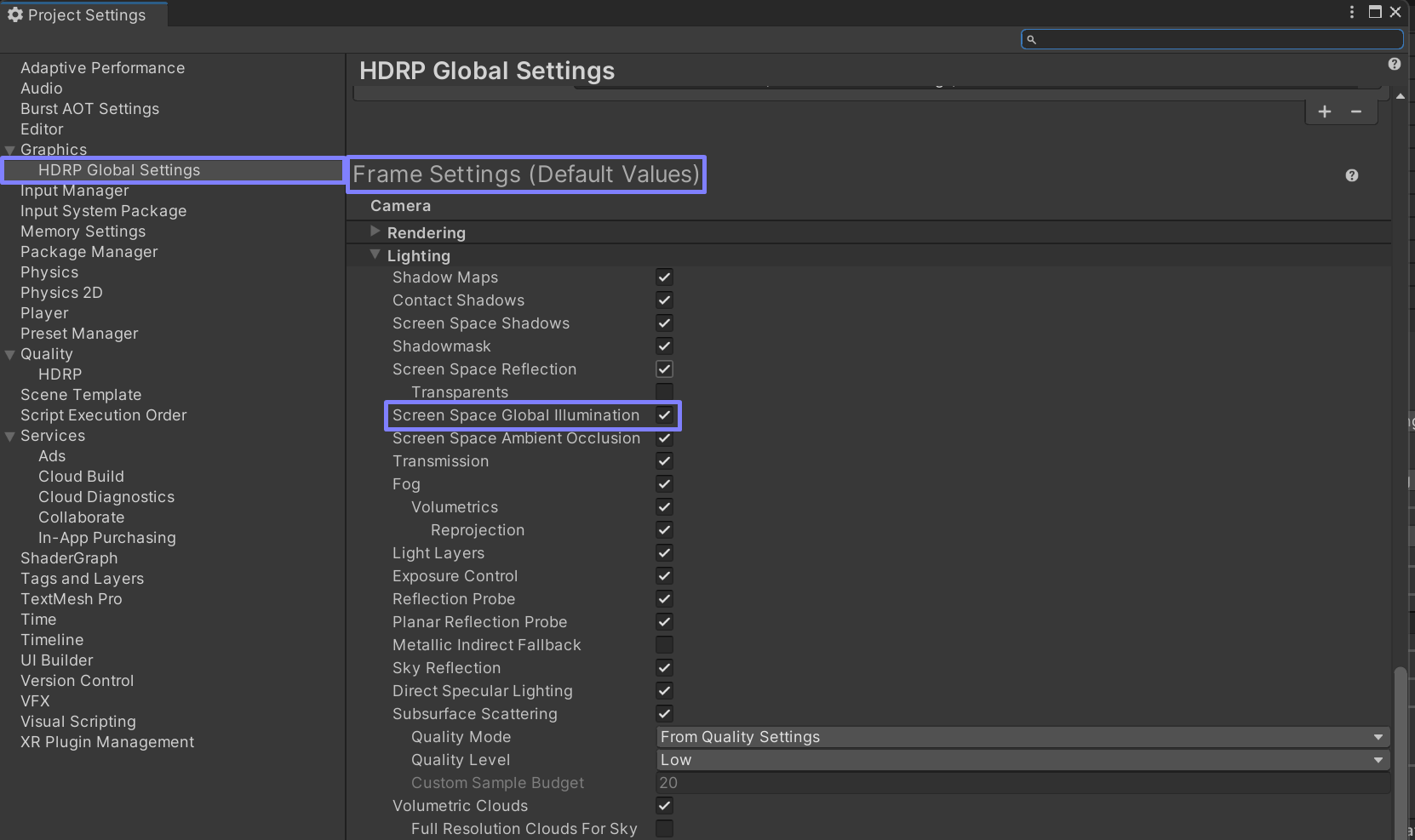Open Adaptive Performance settings
The height and width of the screenshot is (840, 1415).
pos(102,68)
